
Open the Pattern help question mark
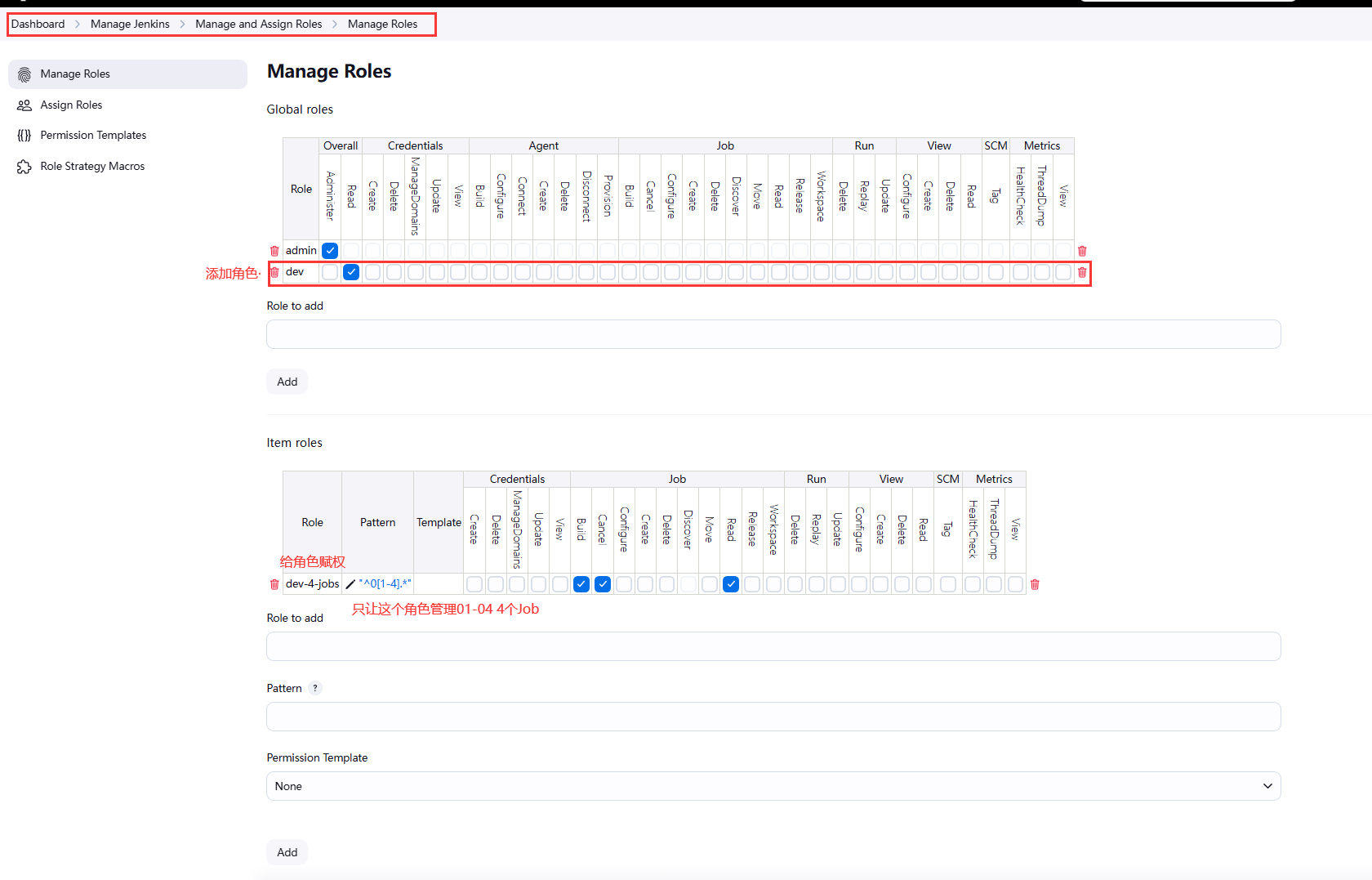pyautogui.click(x=315, y=688)
